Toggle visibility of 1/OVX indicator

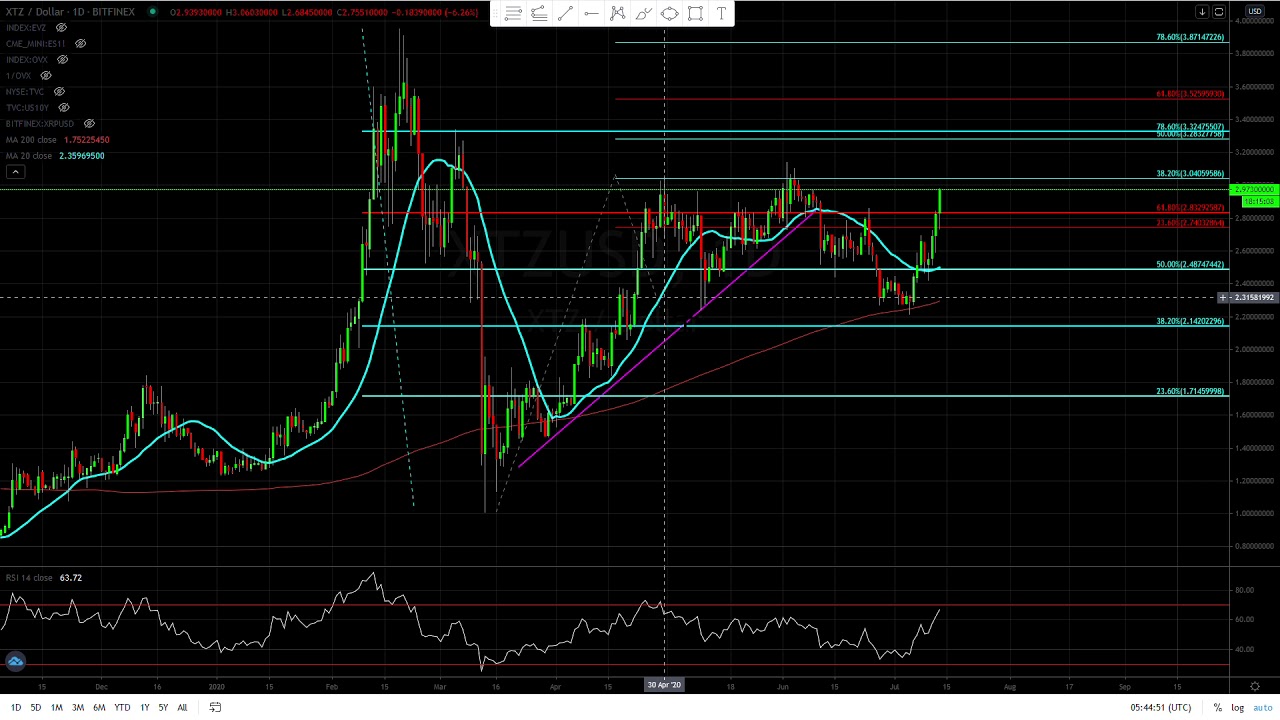click(x=46, y=76)
